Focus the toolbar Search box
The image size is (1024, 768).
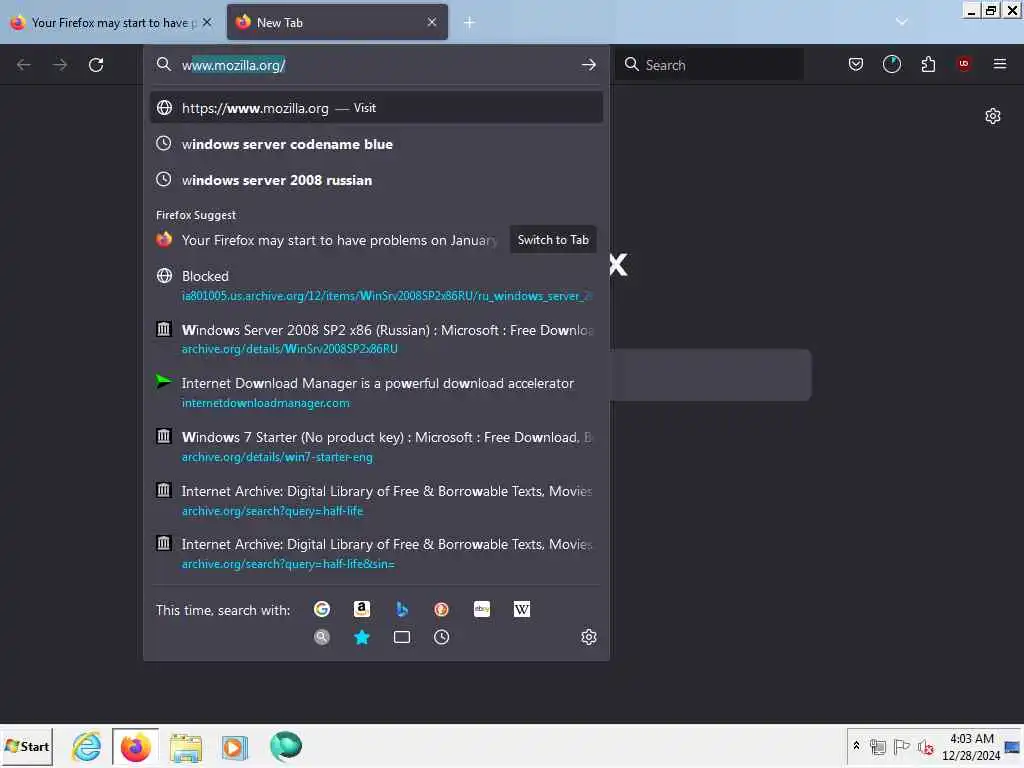(x=710, y=65)
